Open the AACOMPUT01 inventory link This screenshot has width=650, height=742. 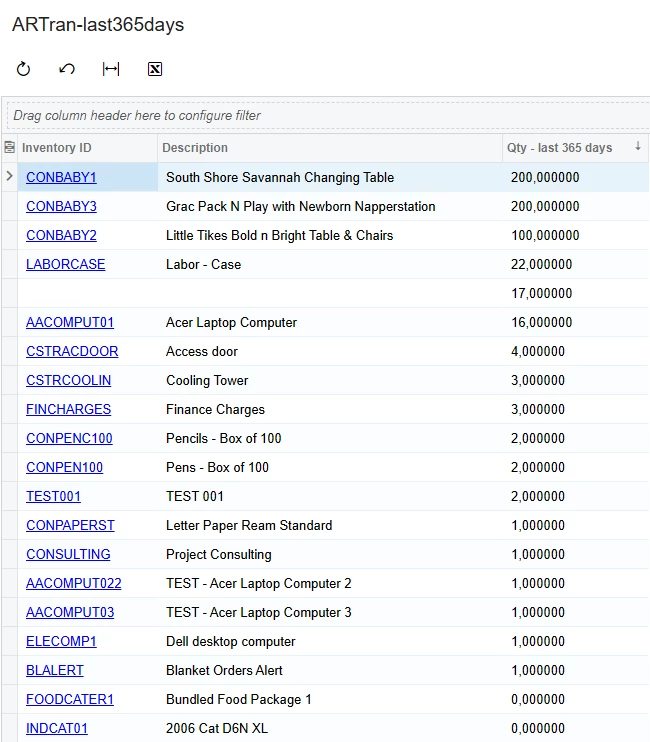point(70,322)
